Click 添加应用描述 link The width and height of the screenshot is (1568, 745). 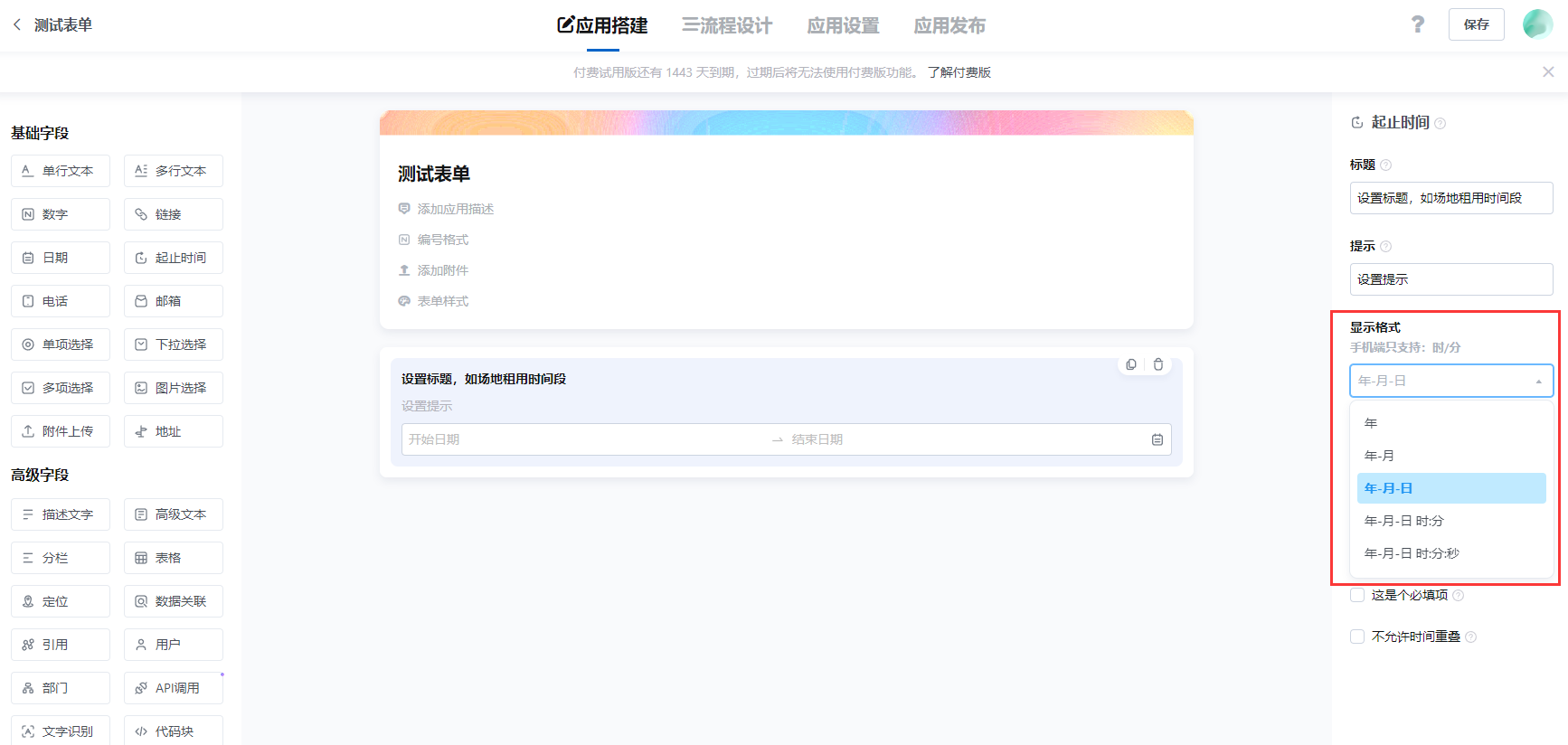coord(446,209)
